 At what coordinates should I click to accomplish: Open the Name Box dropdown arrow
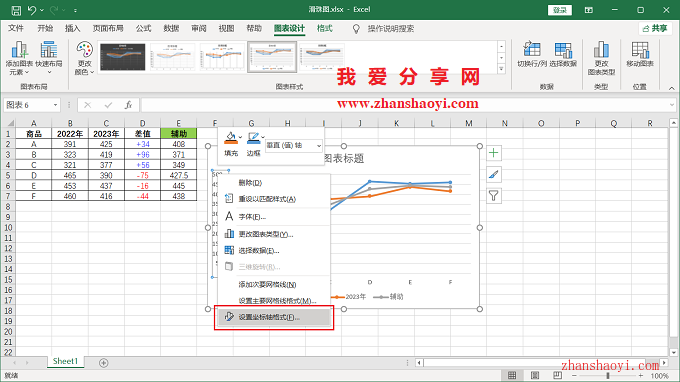[55, 105]
